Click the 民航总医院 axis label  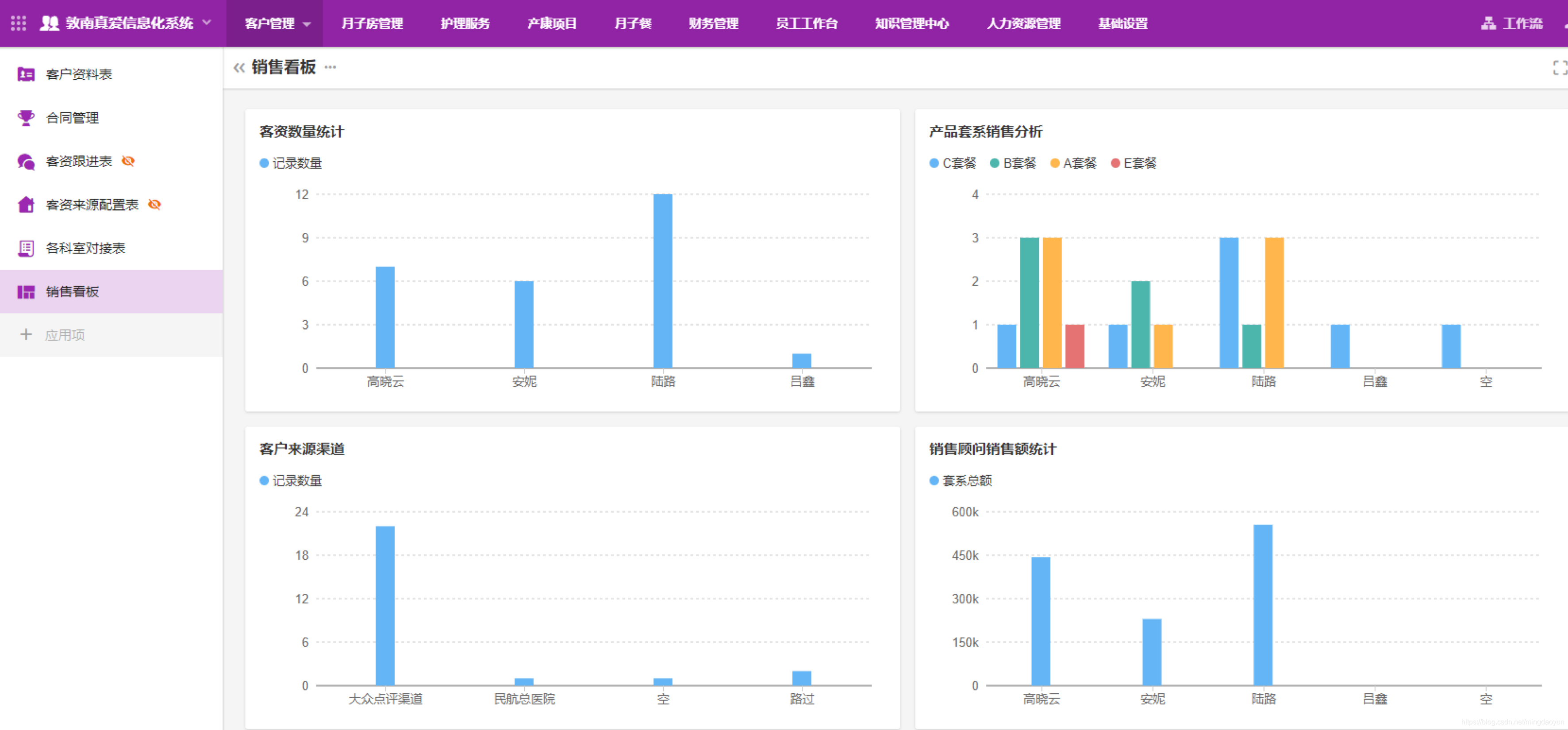click(524, 699)
